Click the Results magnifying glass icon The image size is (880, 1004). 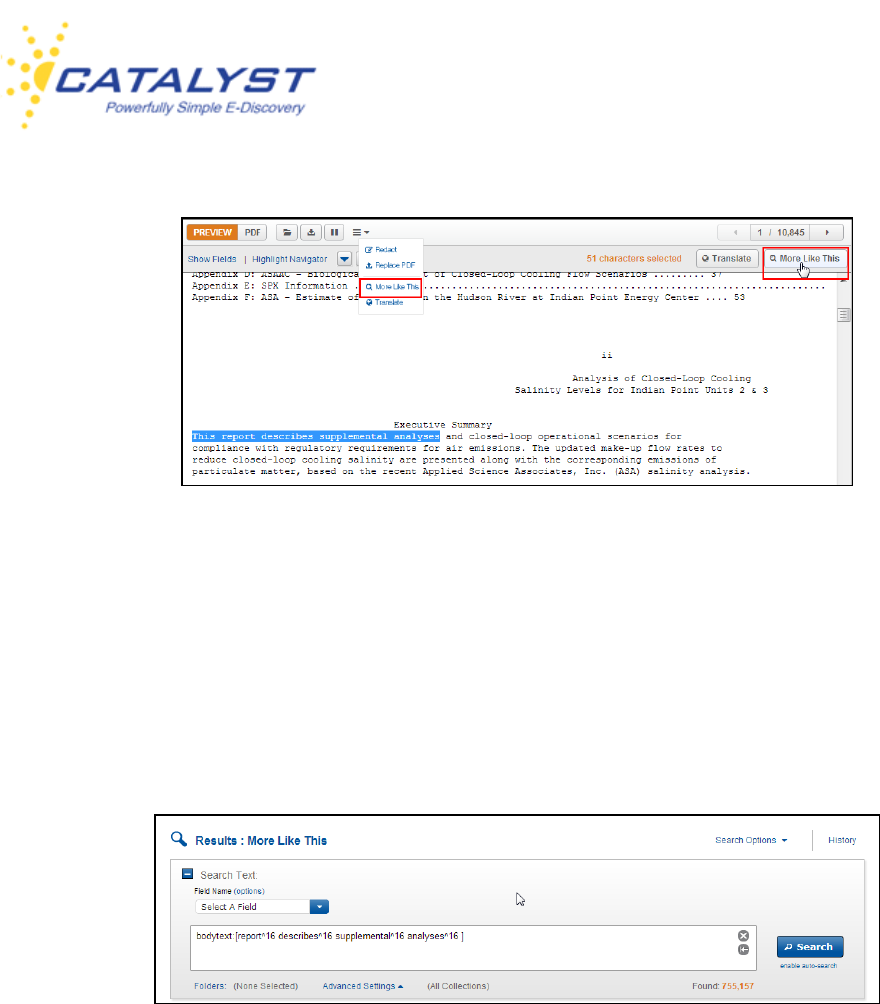click(x=179, y=839)
